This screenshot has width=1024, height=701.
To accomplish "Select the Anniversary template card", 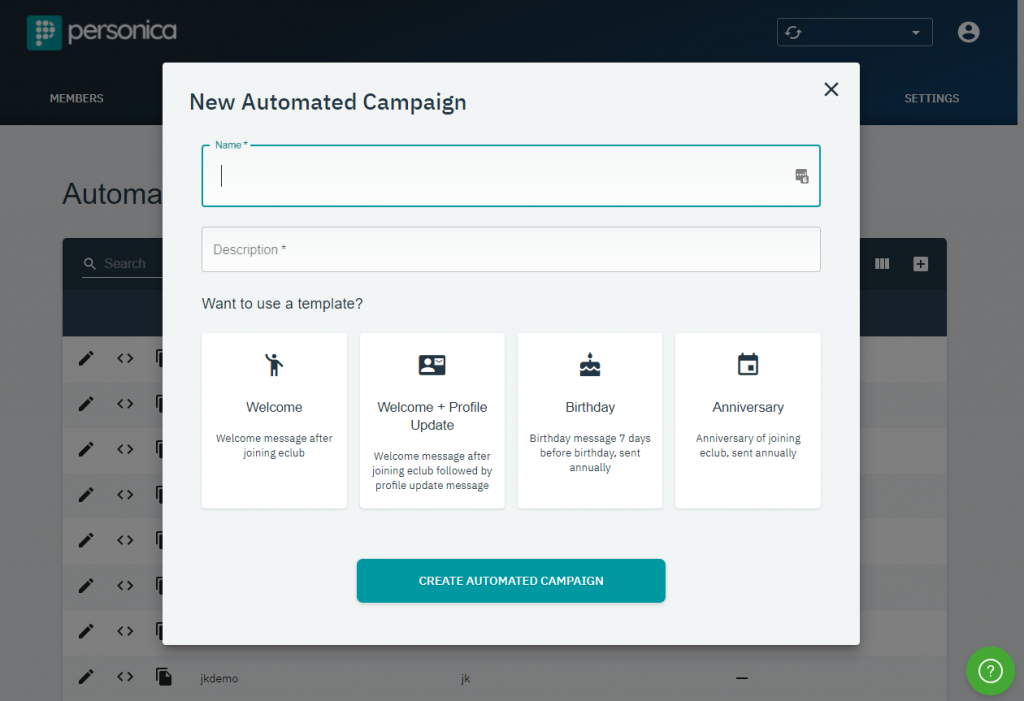I will [747, 420].
